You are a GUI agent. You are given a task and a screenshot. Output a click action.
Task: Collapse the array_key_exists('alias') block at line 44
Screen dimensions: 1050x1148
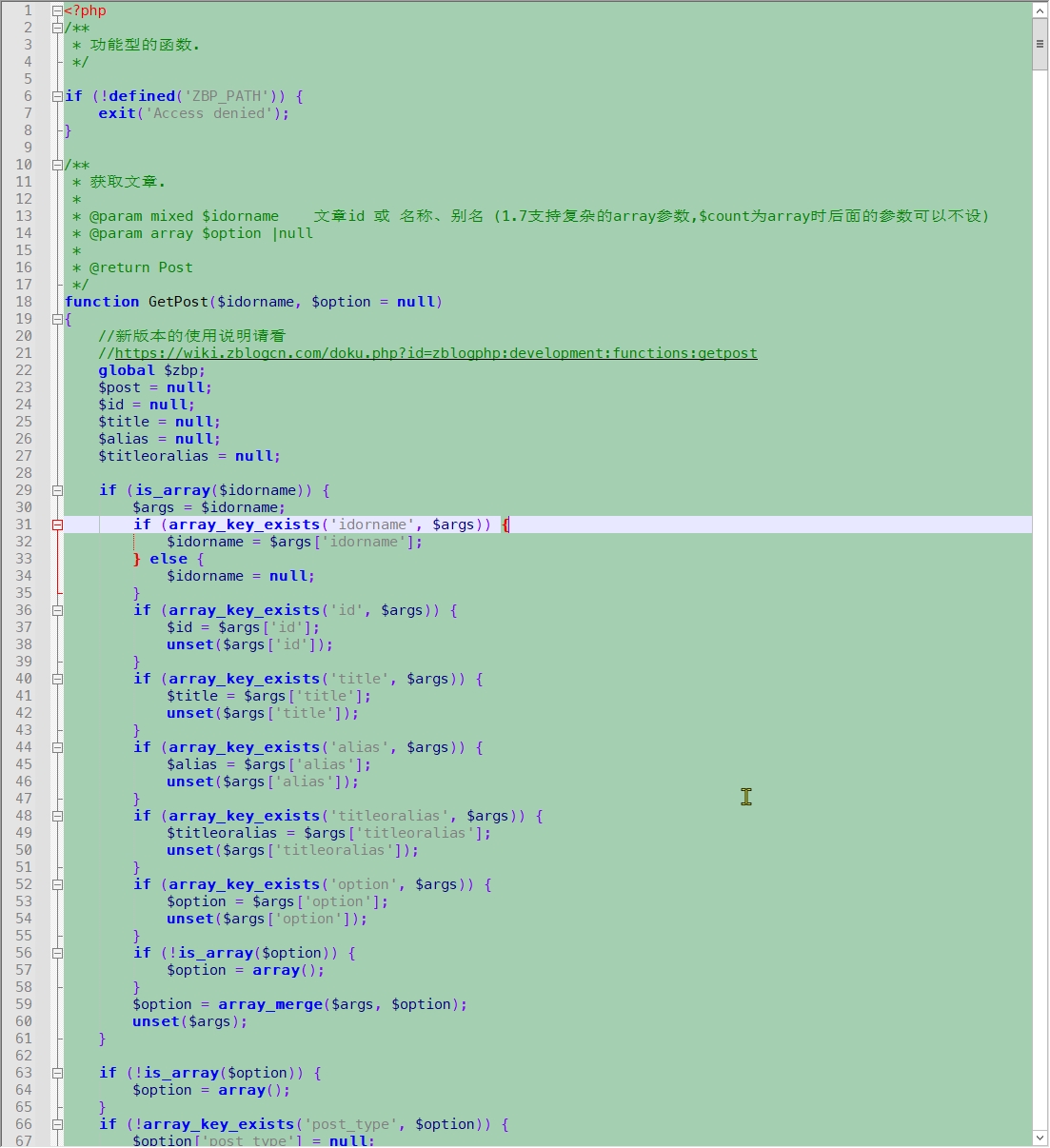coord(57,747)
